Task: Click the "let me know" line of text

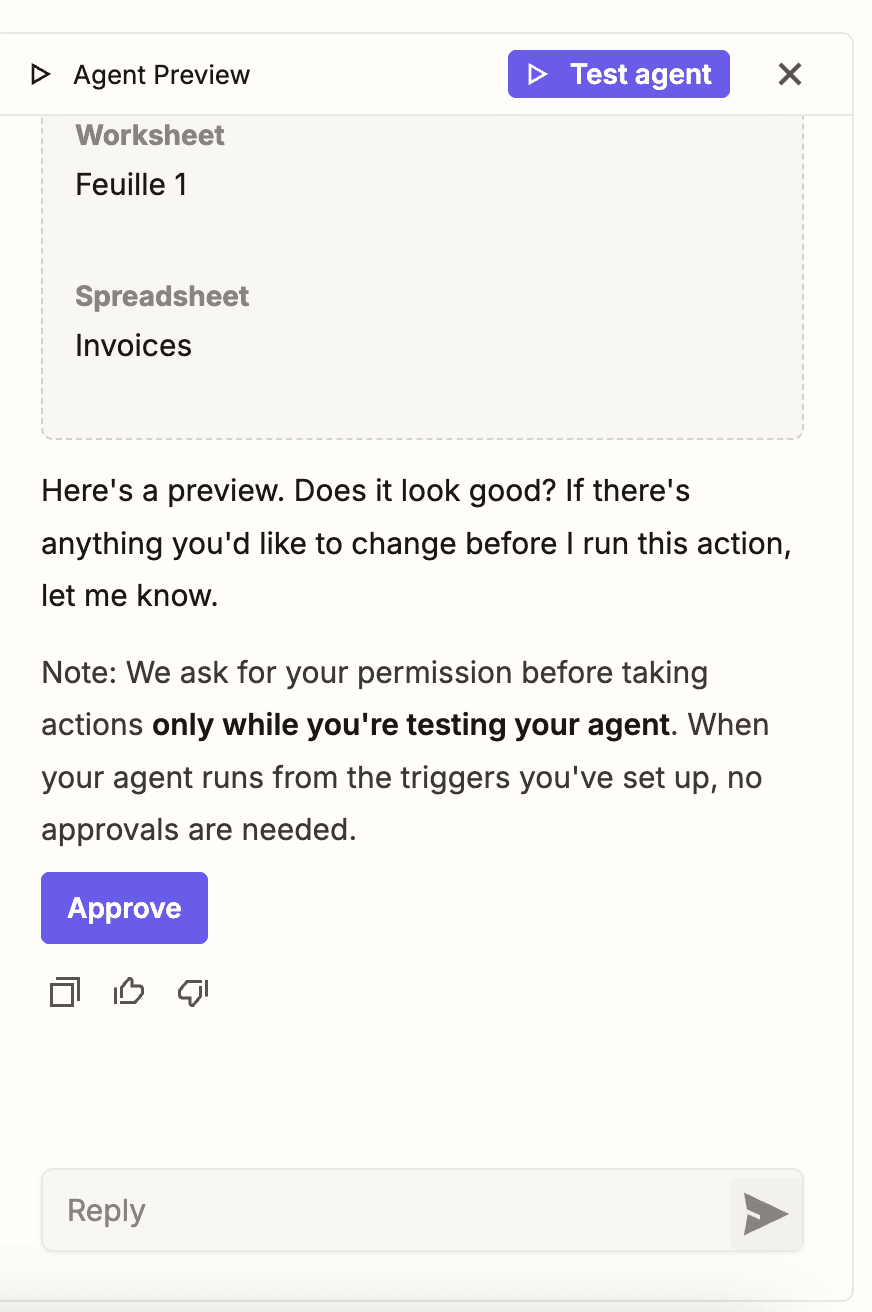Action: click(x=129, y=596)
